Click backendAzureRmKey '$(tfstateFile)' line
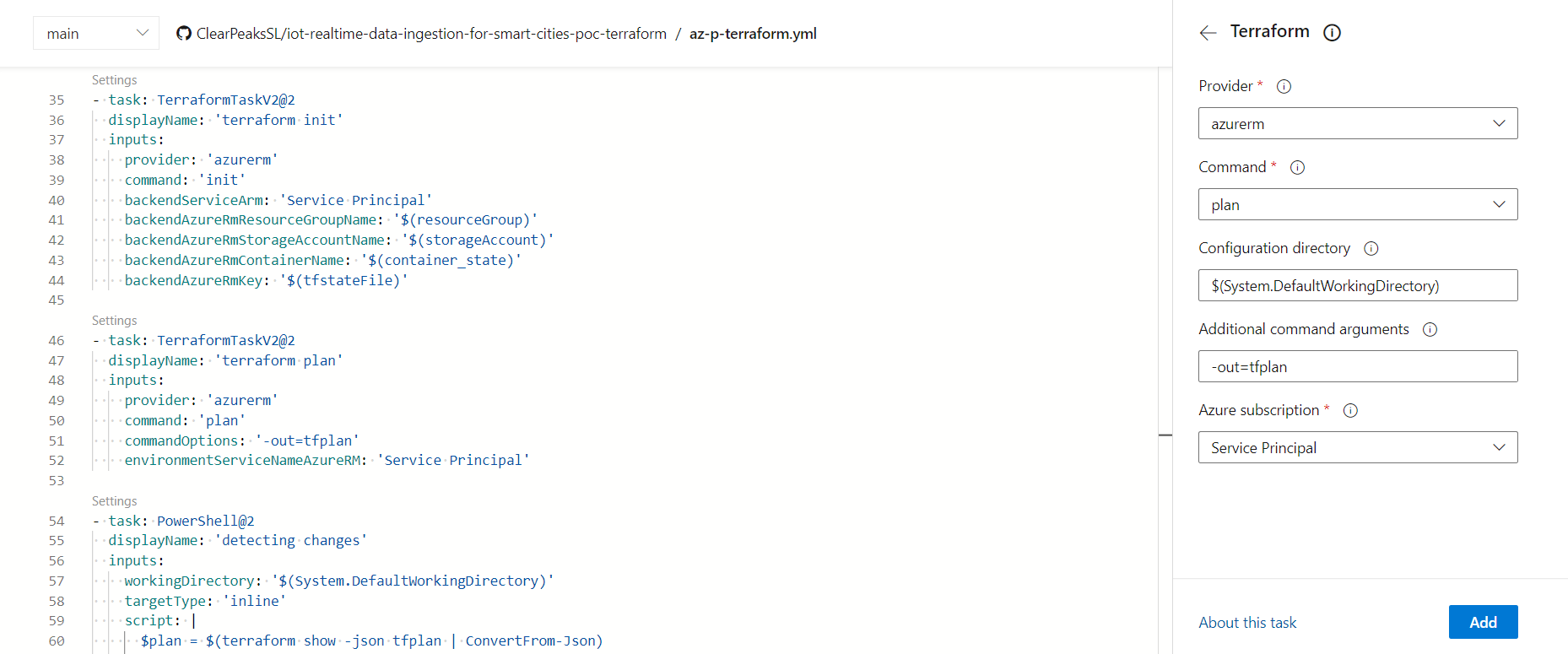 266,280
